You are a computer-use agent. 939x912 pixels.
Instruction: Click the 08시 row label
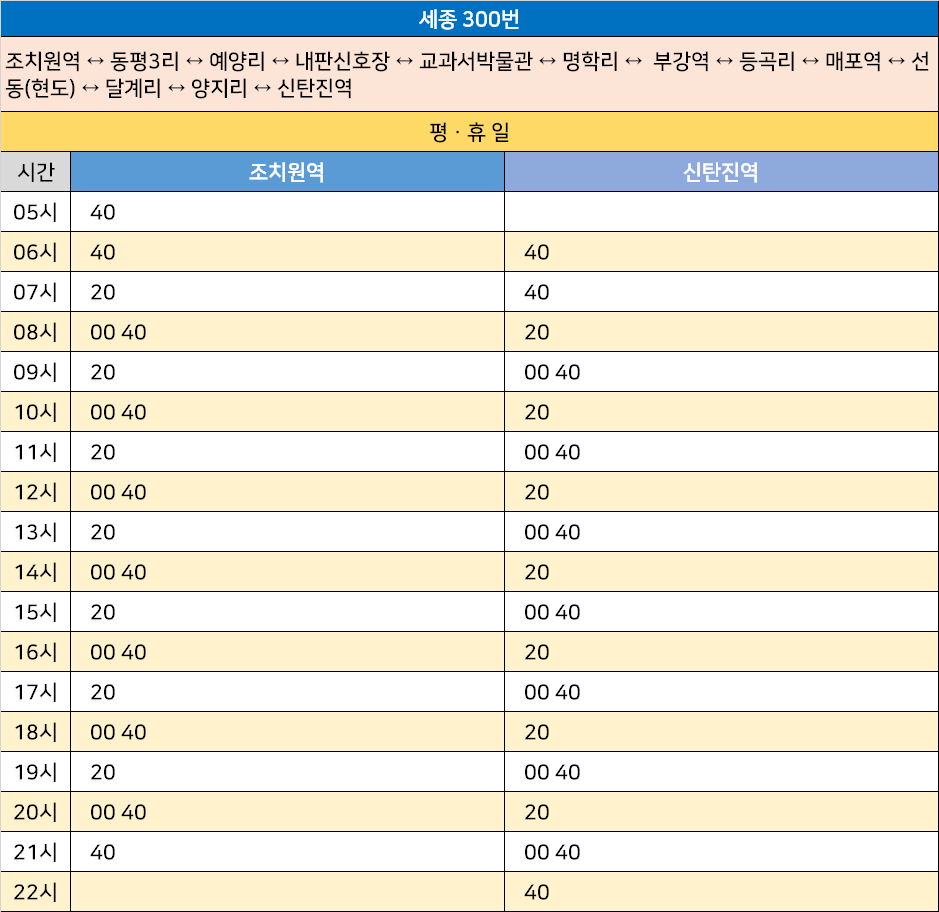(35, 332)
